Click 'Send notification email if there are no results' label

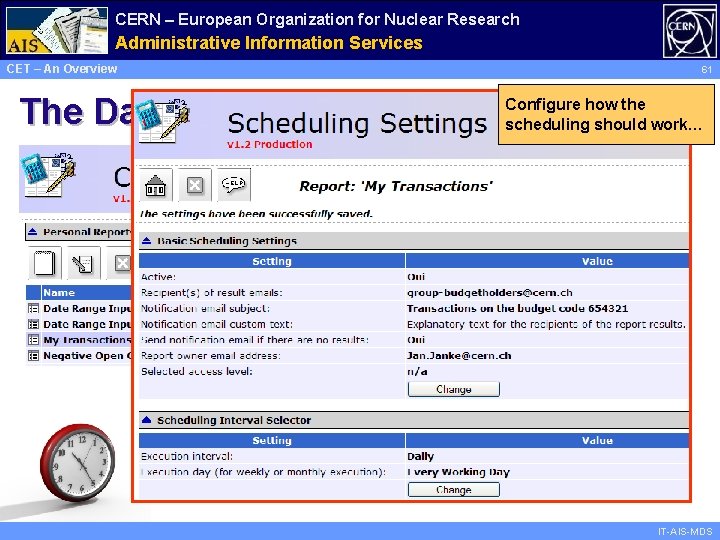coord(255,340)
